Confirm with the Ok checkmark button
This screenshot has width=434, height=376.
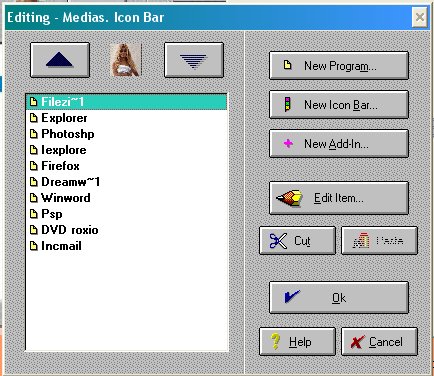[339, 297]
